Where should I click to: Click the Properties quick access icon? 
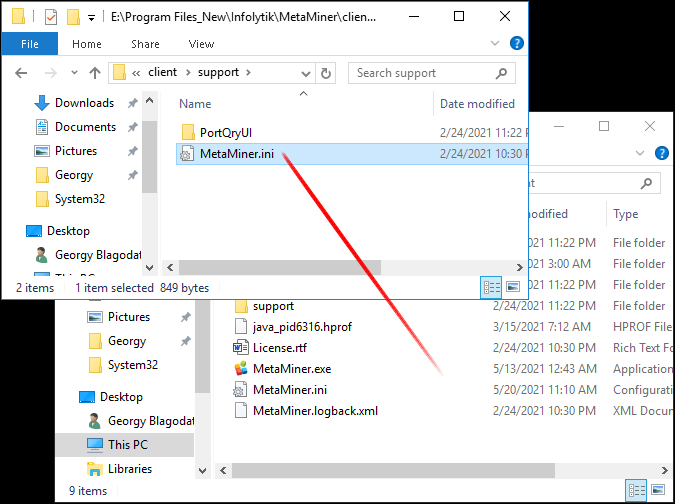click(x=51, y=17)
